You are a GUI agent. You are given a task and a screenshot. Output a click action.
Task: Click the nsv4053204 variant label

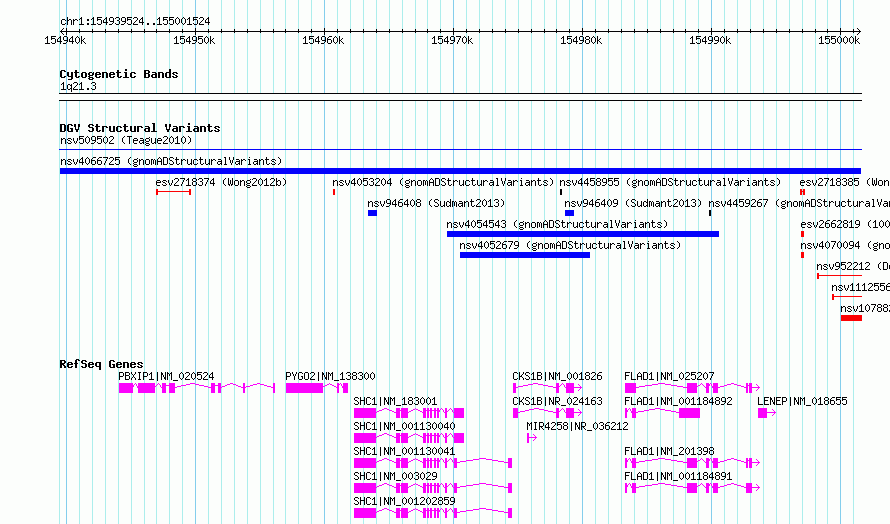[x=443, y=182]
